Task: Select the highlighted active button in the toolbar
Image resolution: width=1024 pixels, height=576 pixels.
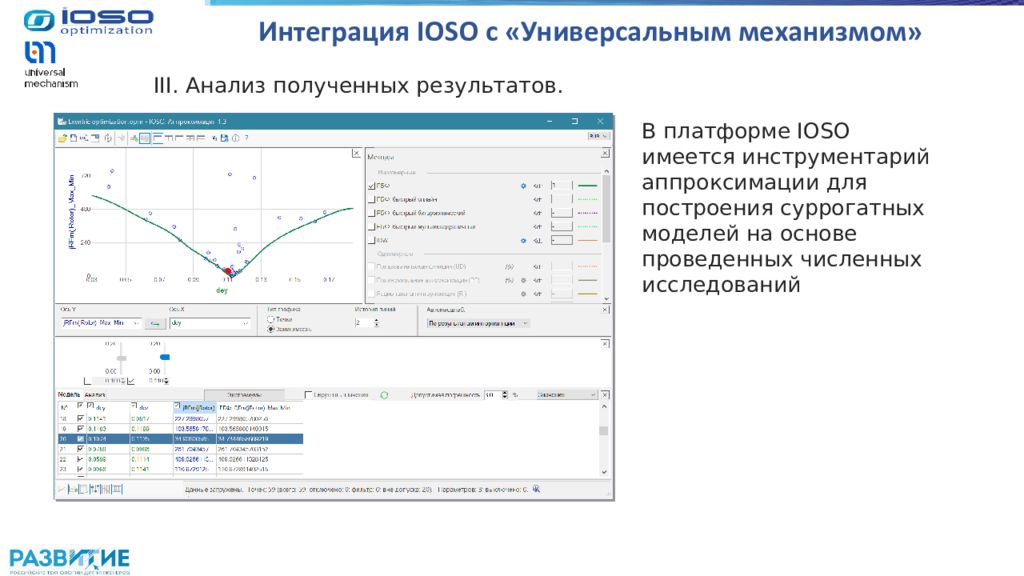Action: click(144, 138)
